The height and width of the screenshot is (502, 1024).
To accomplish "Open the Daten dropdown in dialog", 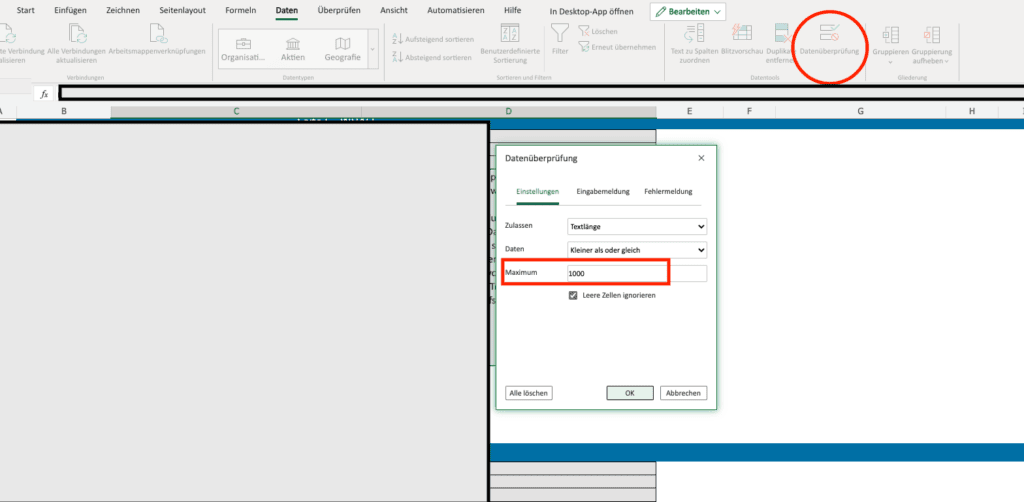I will point(636,250).
